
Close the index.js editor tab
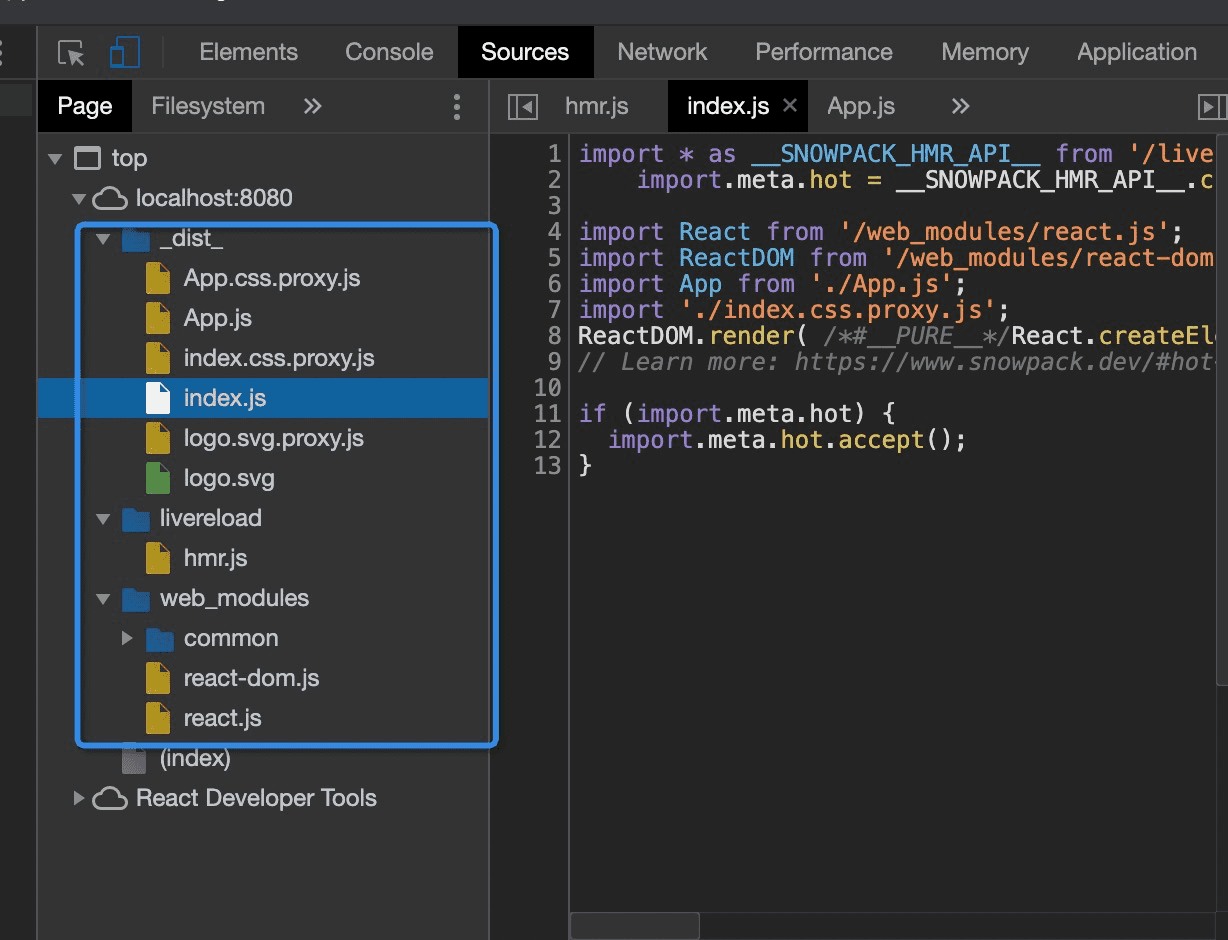coord(790,105)
